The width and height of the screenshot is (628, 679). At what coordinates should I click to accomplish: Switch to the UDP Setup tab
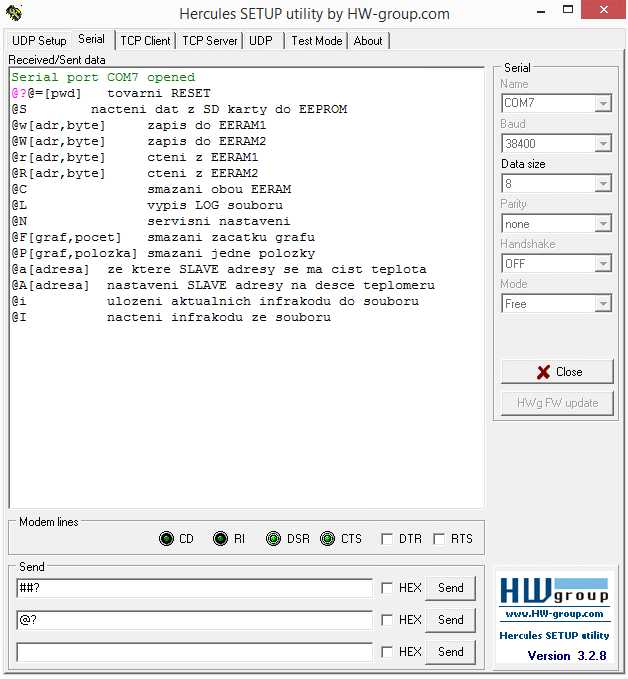tap(39, 41)
